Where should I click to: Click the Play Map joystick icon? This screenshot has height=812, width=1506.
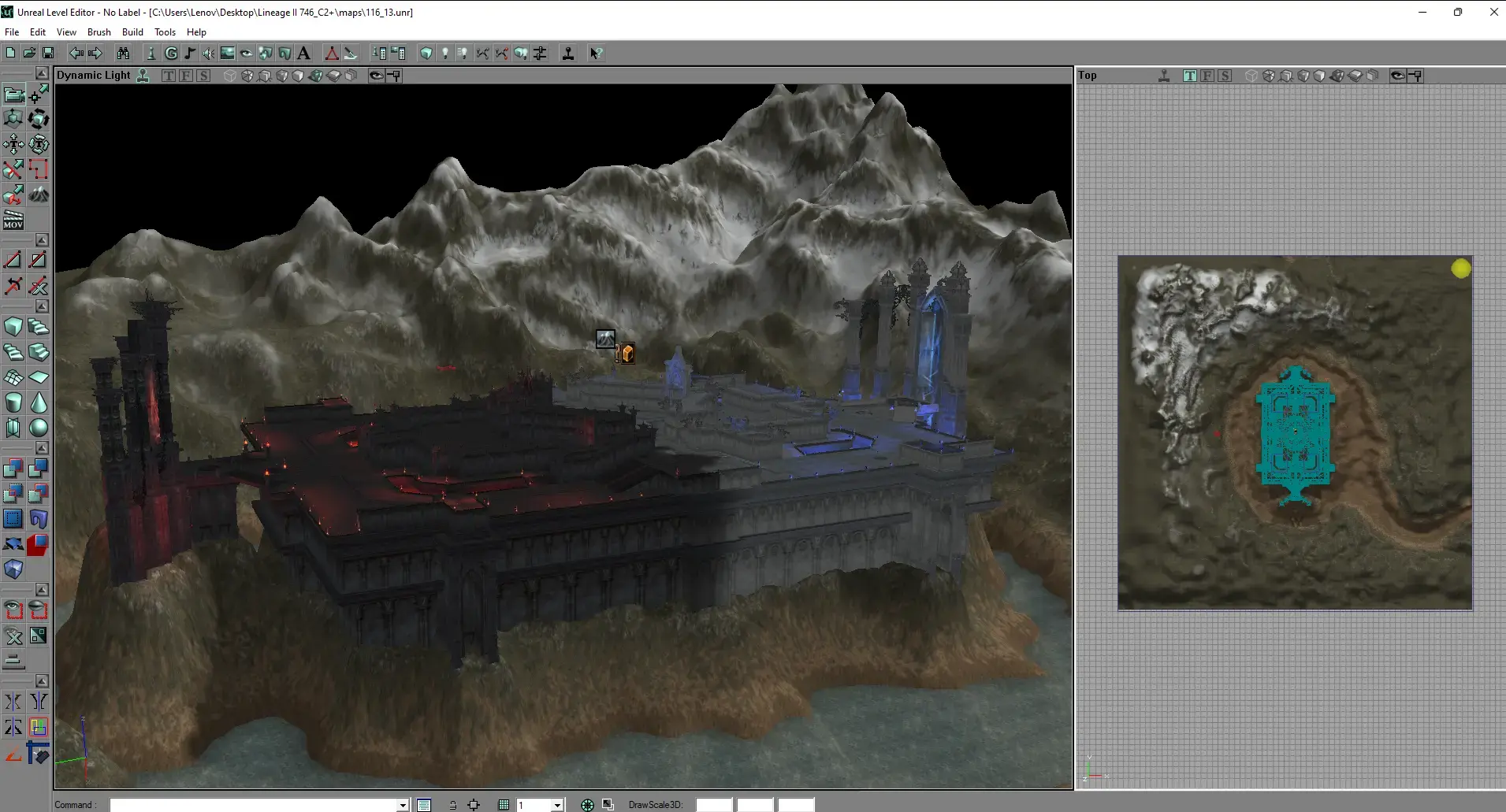(568, 54)
